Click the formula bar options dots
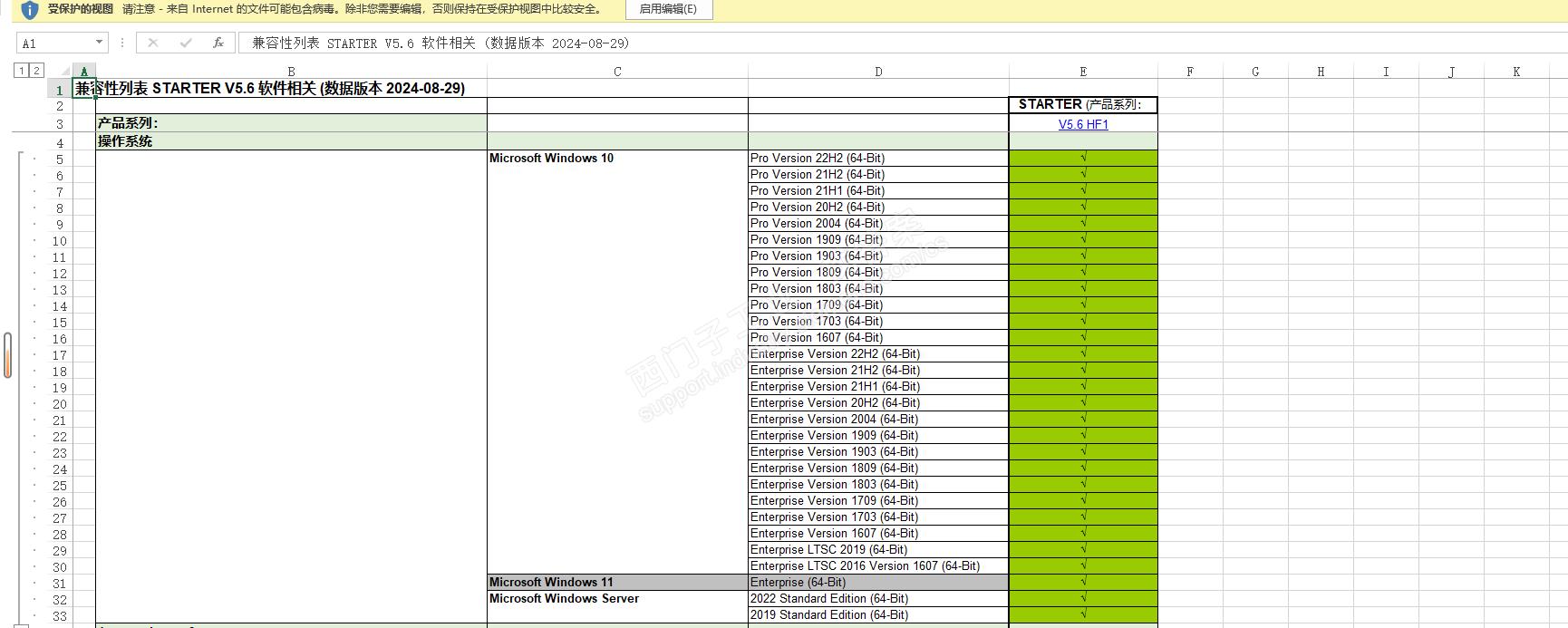The image size is (1568, 628). [121, 43]
